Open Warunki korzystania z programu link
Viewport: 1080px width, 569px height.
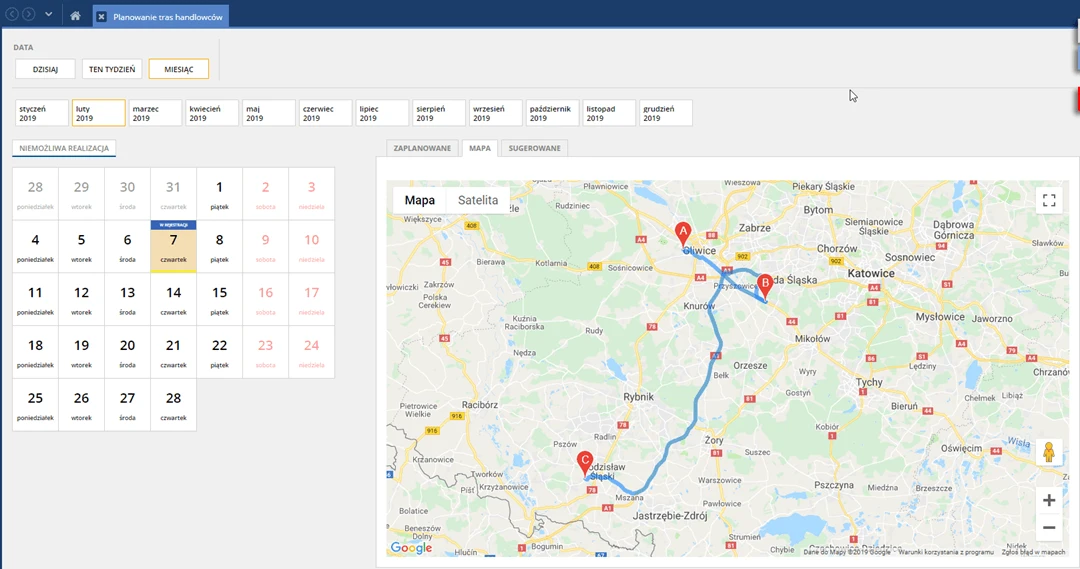946,552
